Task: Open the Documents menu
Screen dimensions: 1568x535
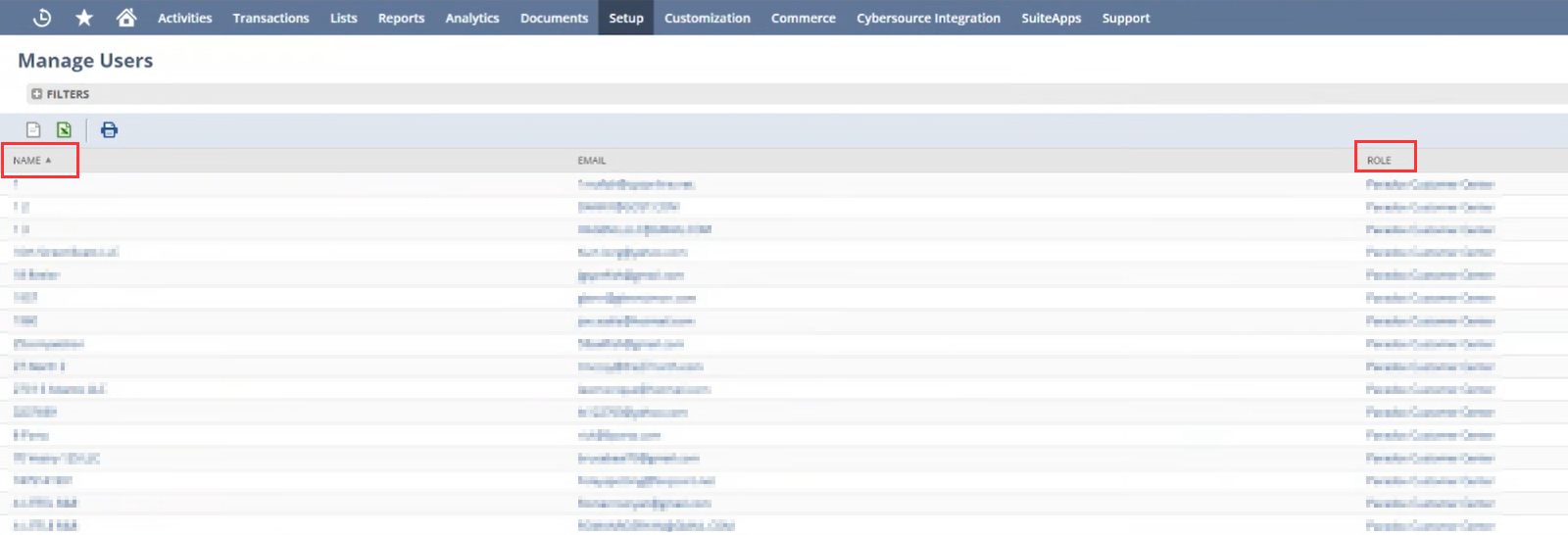Action: (x=555, y=18)
